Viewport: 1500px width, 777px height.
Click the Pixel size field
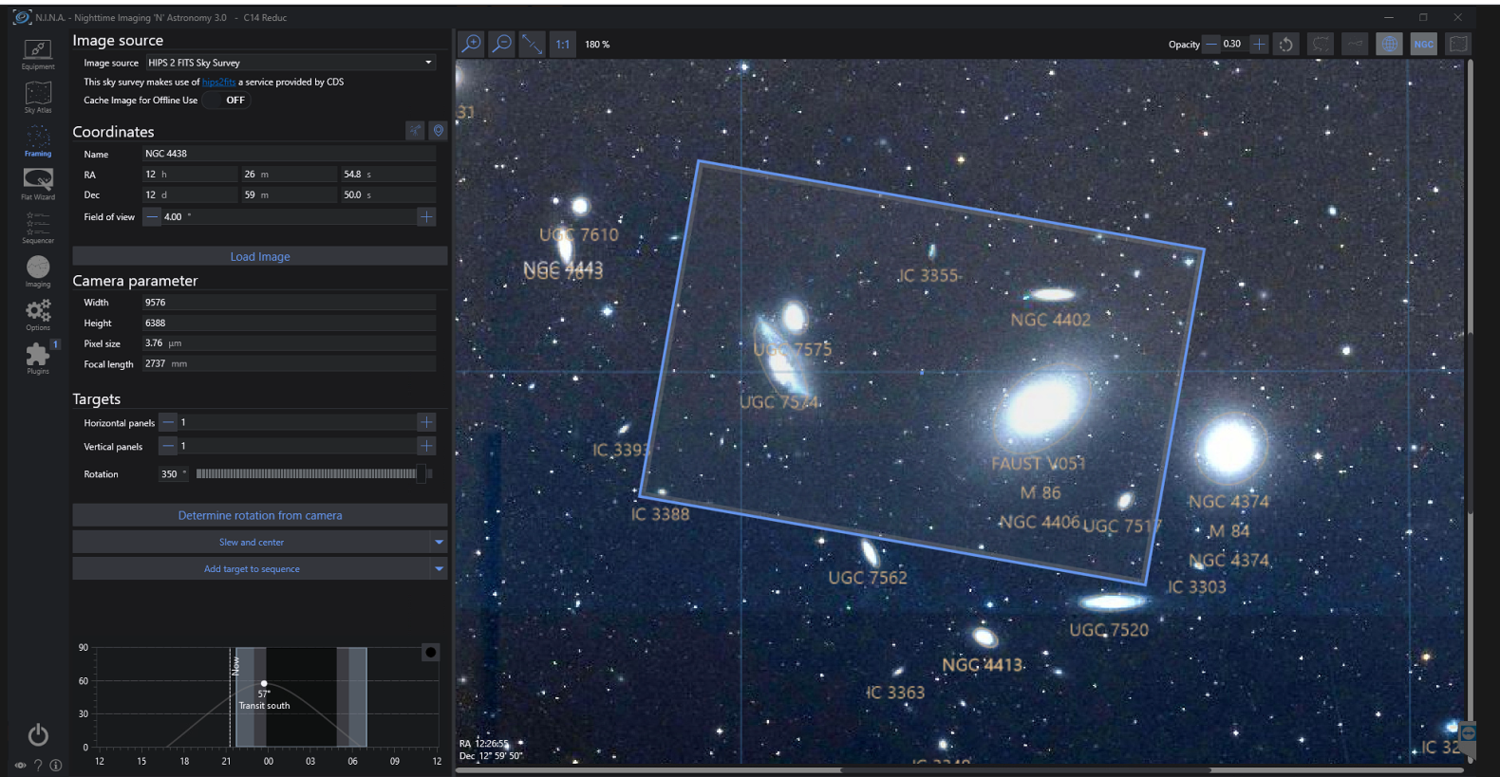290,343
